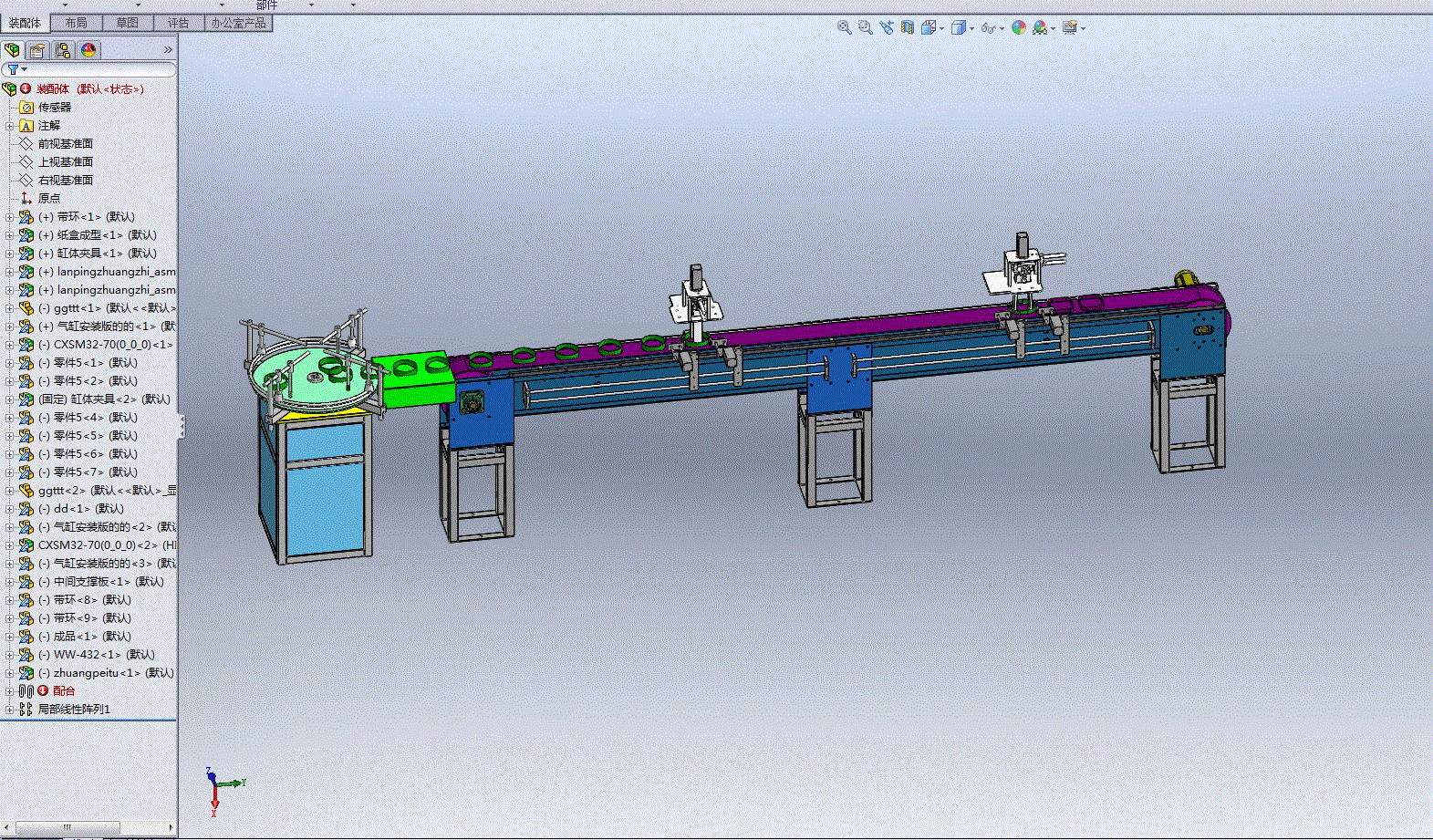1433x840 pixels.
Task: Open the DisplayManager color ball tab
Action: tap(88, 50)
